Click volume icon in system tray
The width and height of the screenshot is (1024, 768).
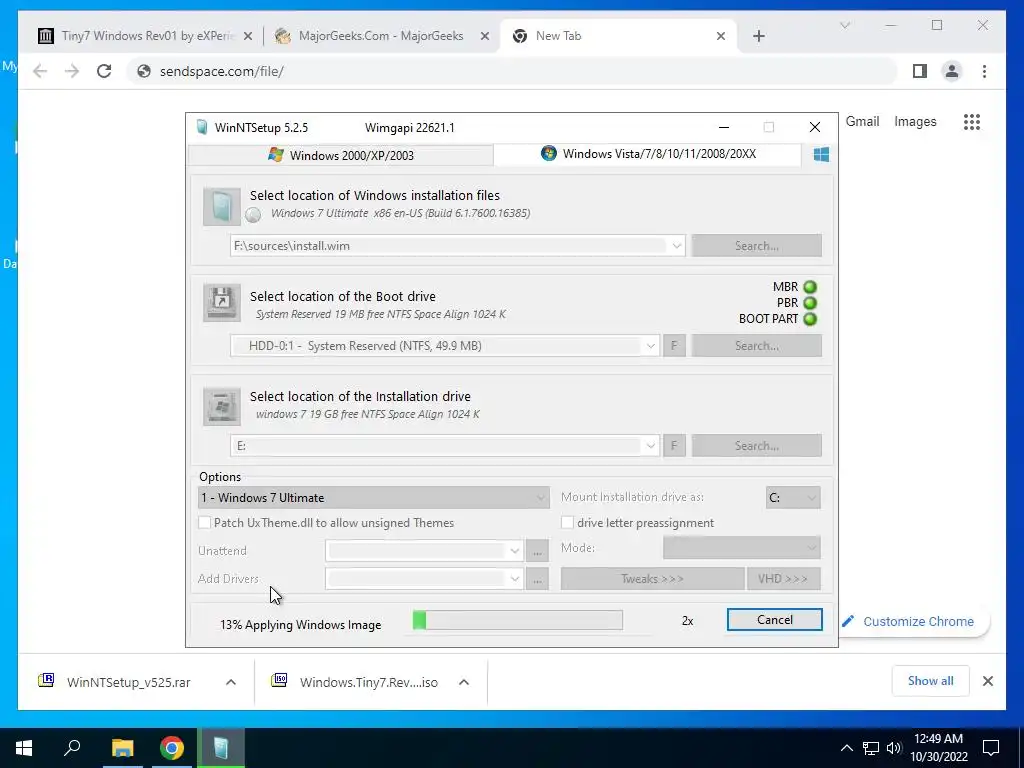click(x=893, y=748)
